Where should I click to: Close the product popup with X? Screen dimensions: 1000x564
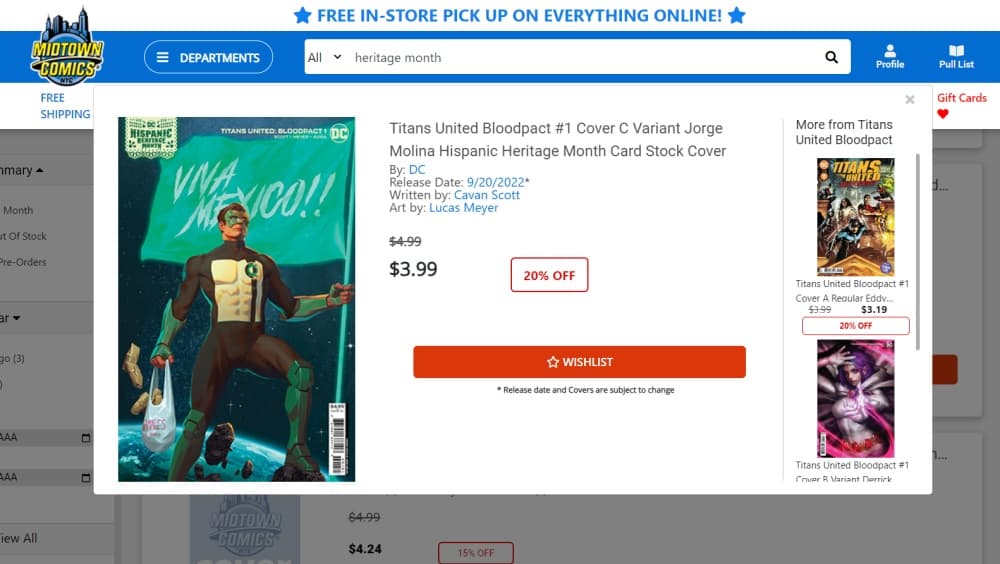pos(910,100)
